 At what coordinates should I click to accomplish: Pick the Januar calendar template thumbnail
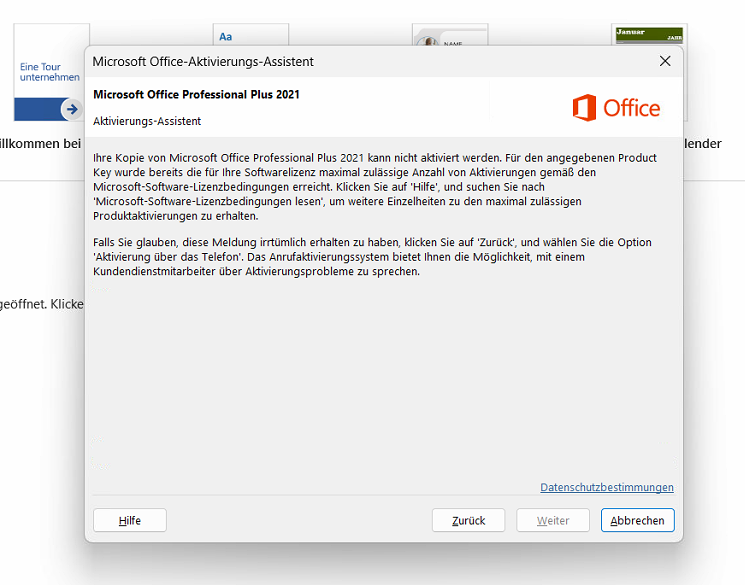click(648, 35)
